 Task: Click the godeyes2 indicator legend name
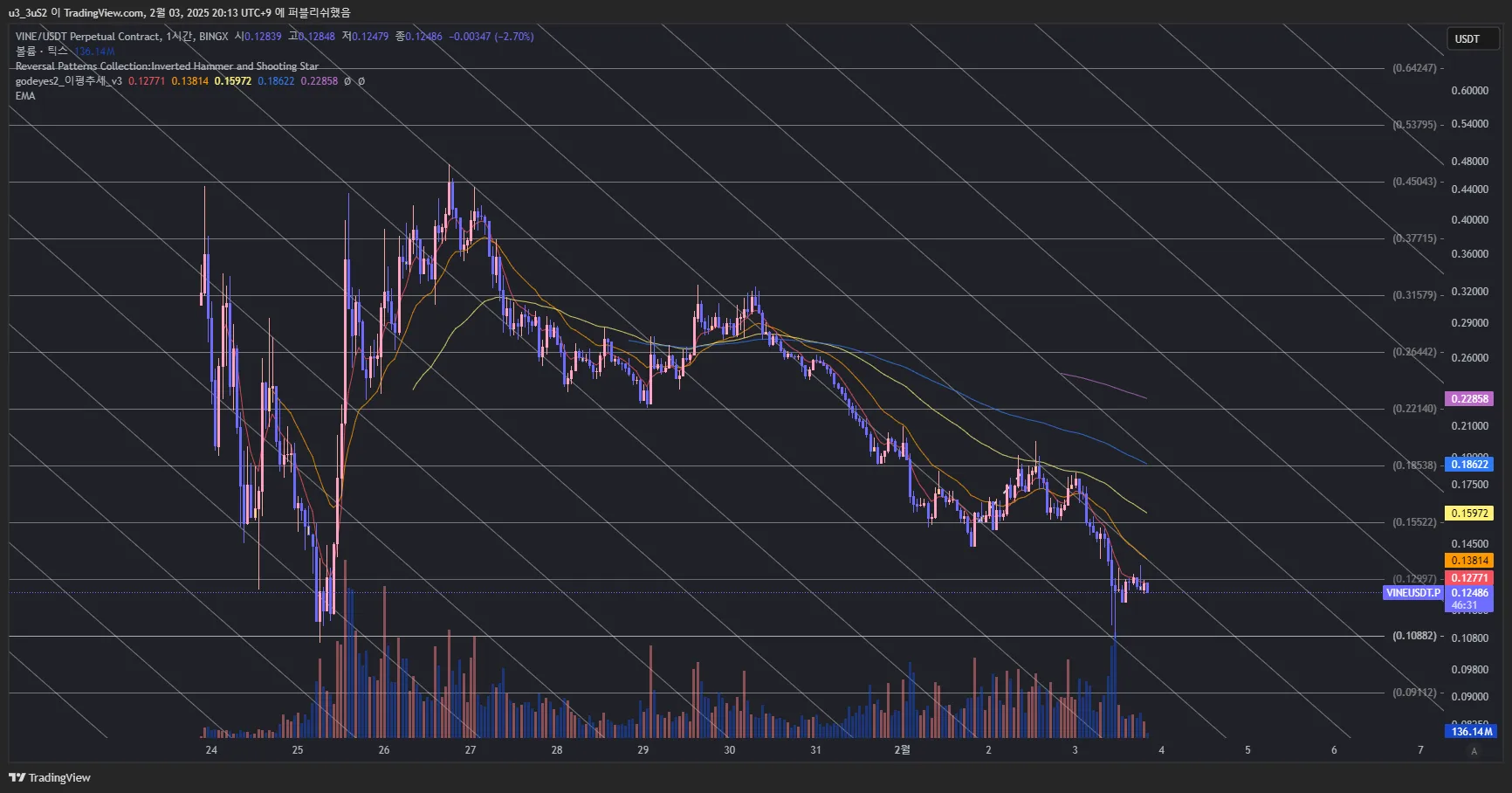(68, 81)
